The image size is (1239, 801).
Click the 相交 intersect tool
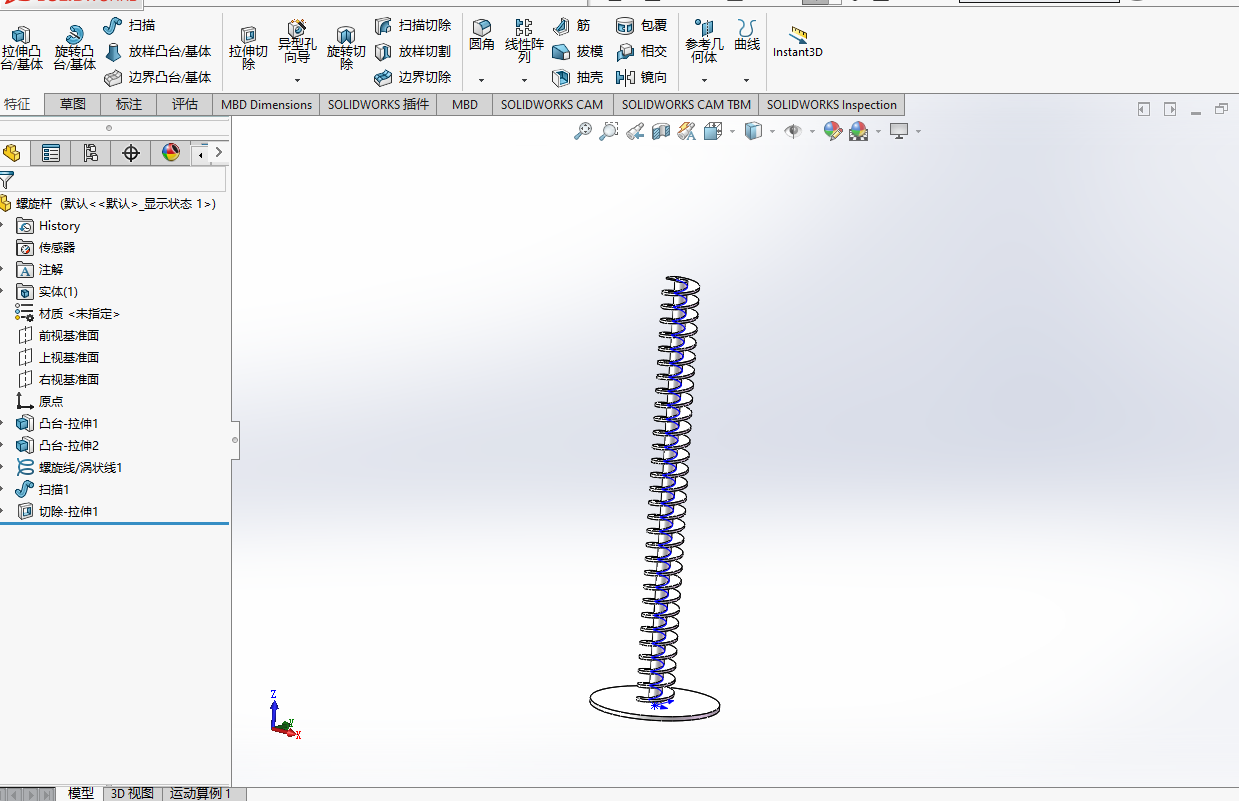tap(642, 51)
